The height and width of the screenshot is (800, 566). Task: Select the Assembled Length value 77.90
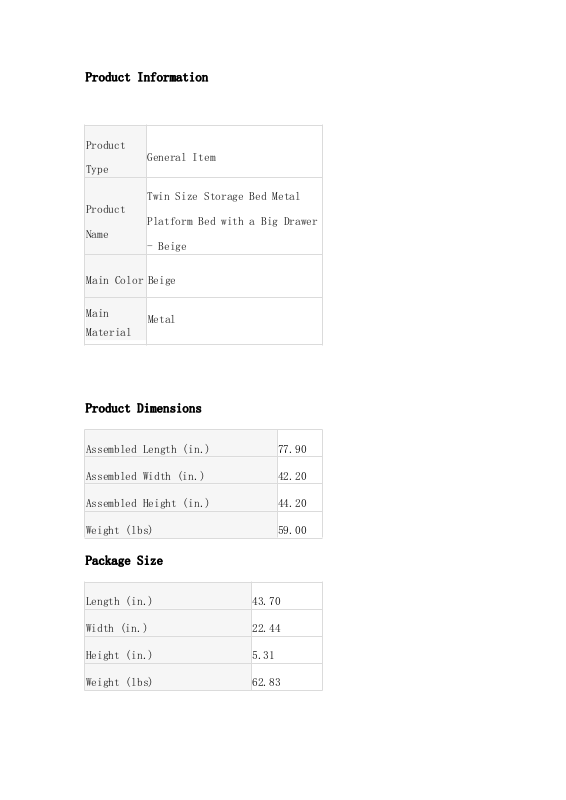[x=292, y=449]
